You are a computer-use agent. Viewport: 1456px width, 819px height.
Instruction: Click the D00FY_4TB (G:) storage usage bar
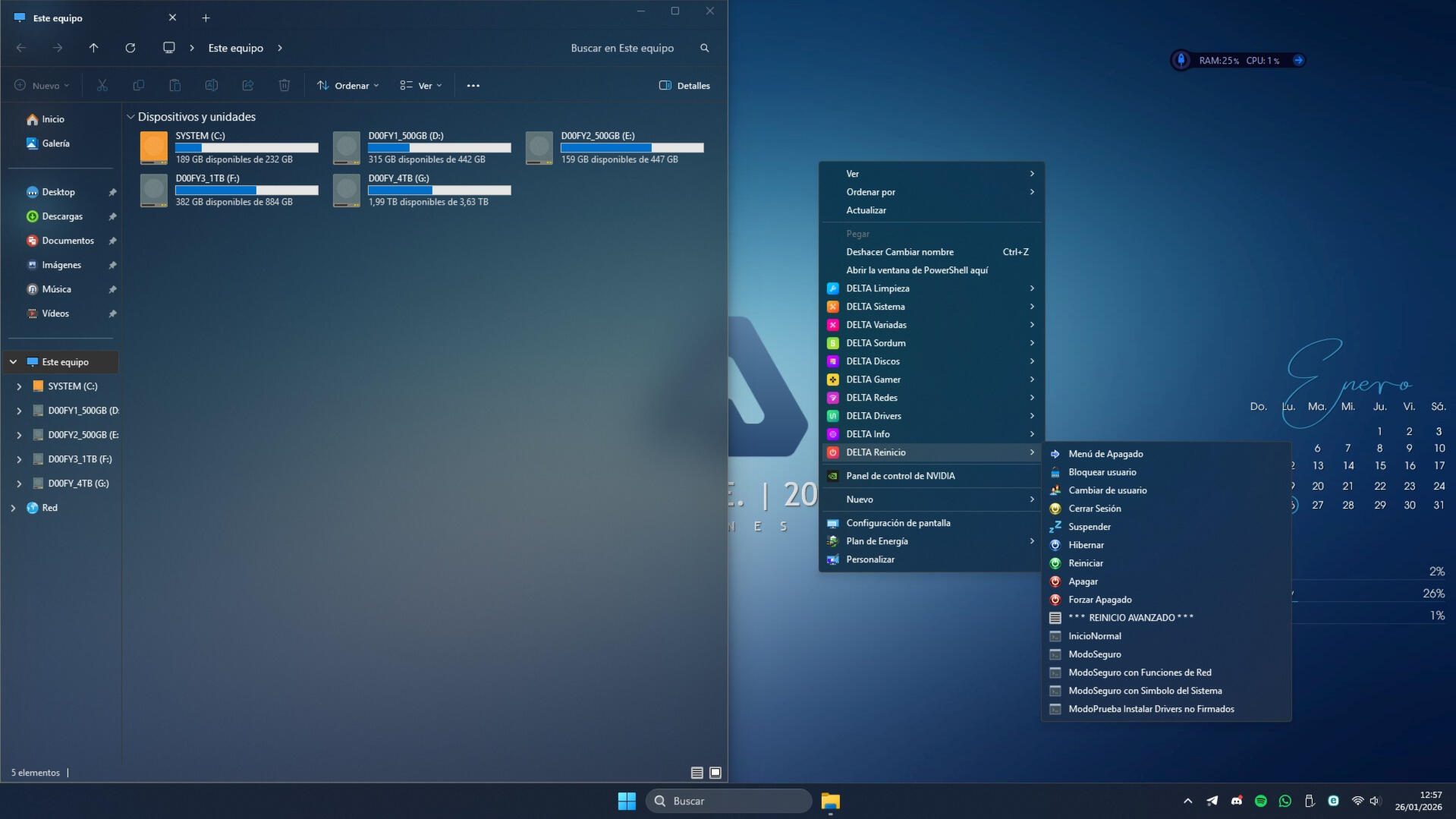pyautogui.click(x=439, y=191)
